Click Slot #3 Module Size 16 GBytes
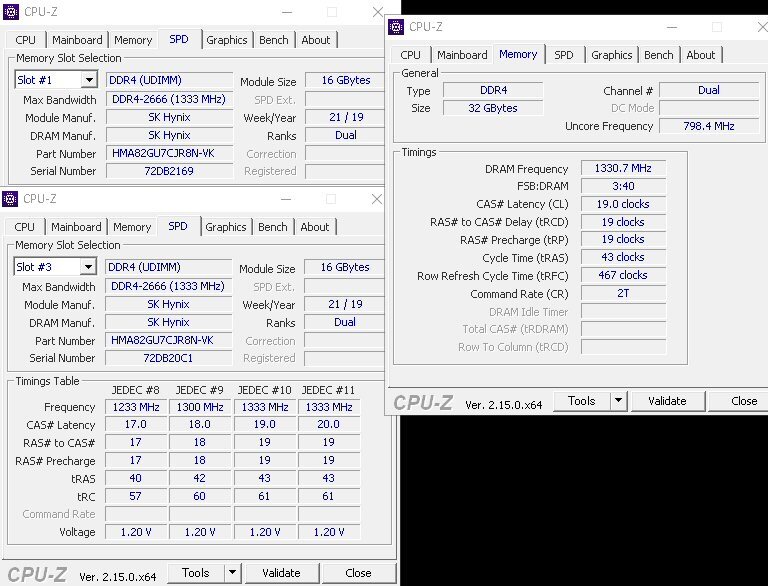768x586 pixels. click(345, 267)
